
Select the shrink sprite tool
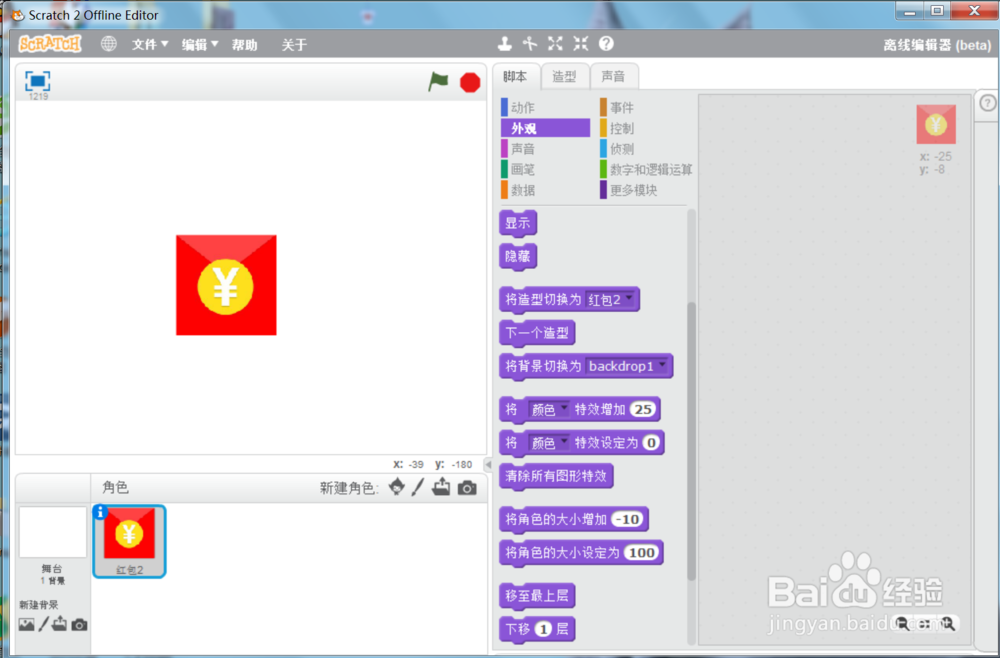[x=581, y=44]
